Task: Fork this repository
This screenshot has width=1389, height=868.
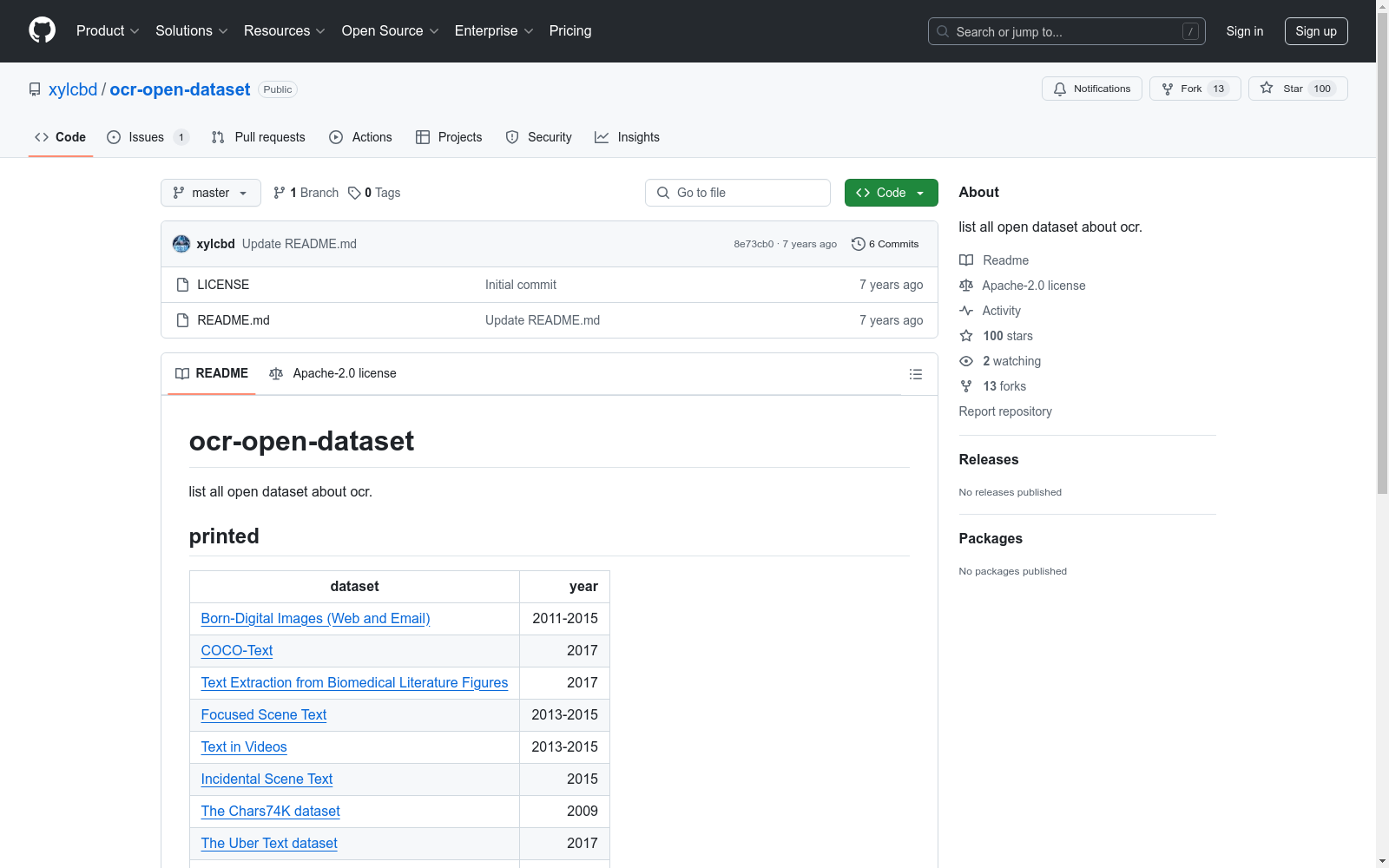Action: click(x=1195, y=89)
